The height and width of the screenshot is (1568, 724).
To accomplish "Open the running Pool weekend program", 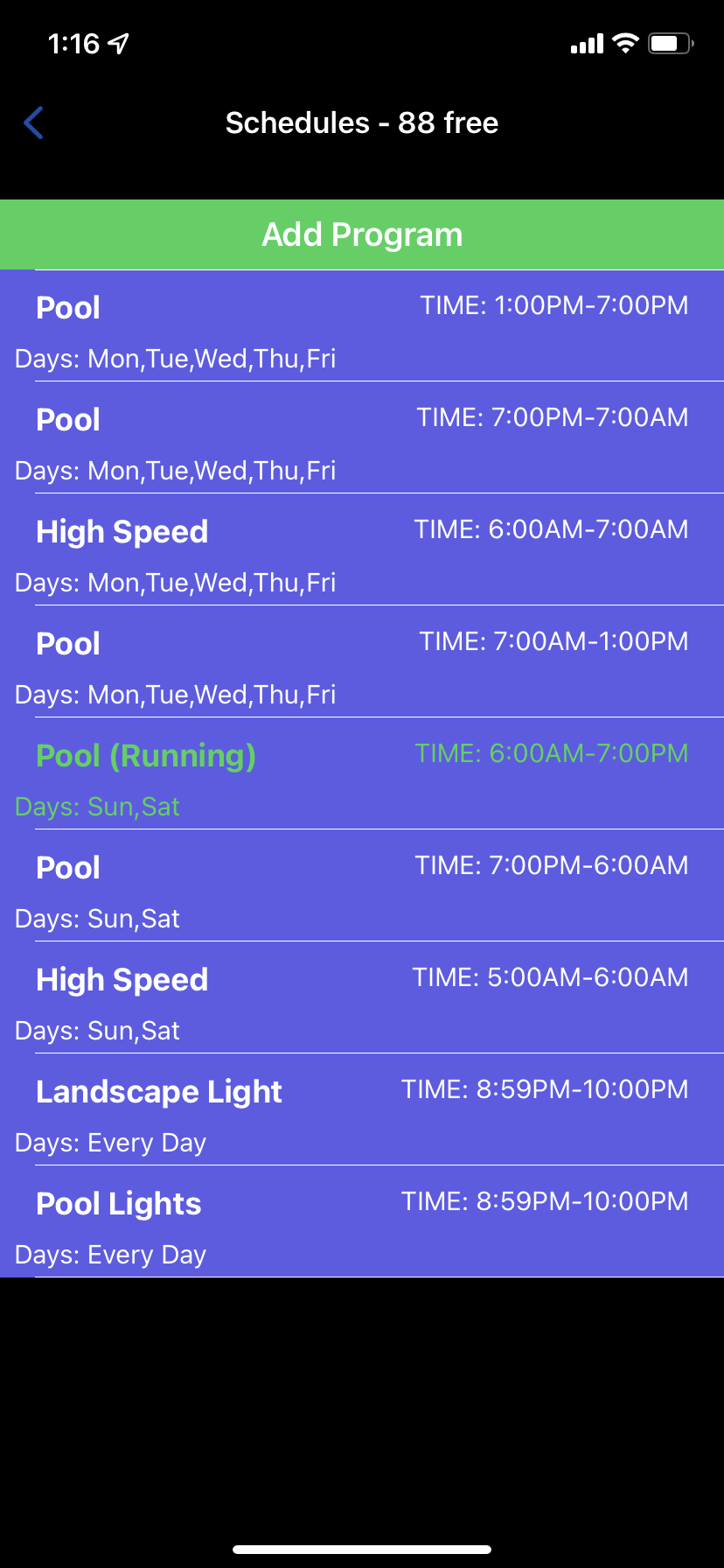I will (362, 773).
